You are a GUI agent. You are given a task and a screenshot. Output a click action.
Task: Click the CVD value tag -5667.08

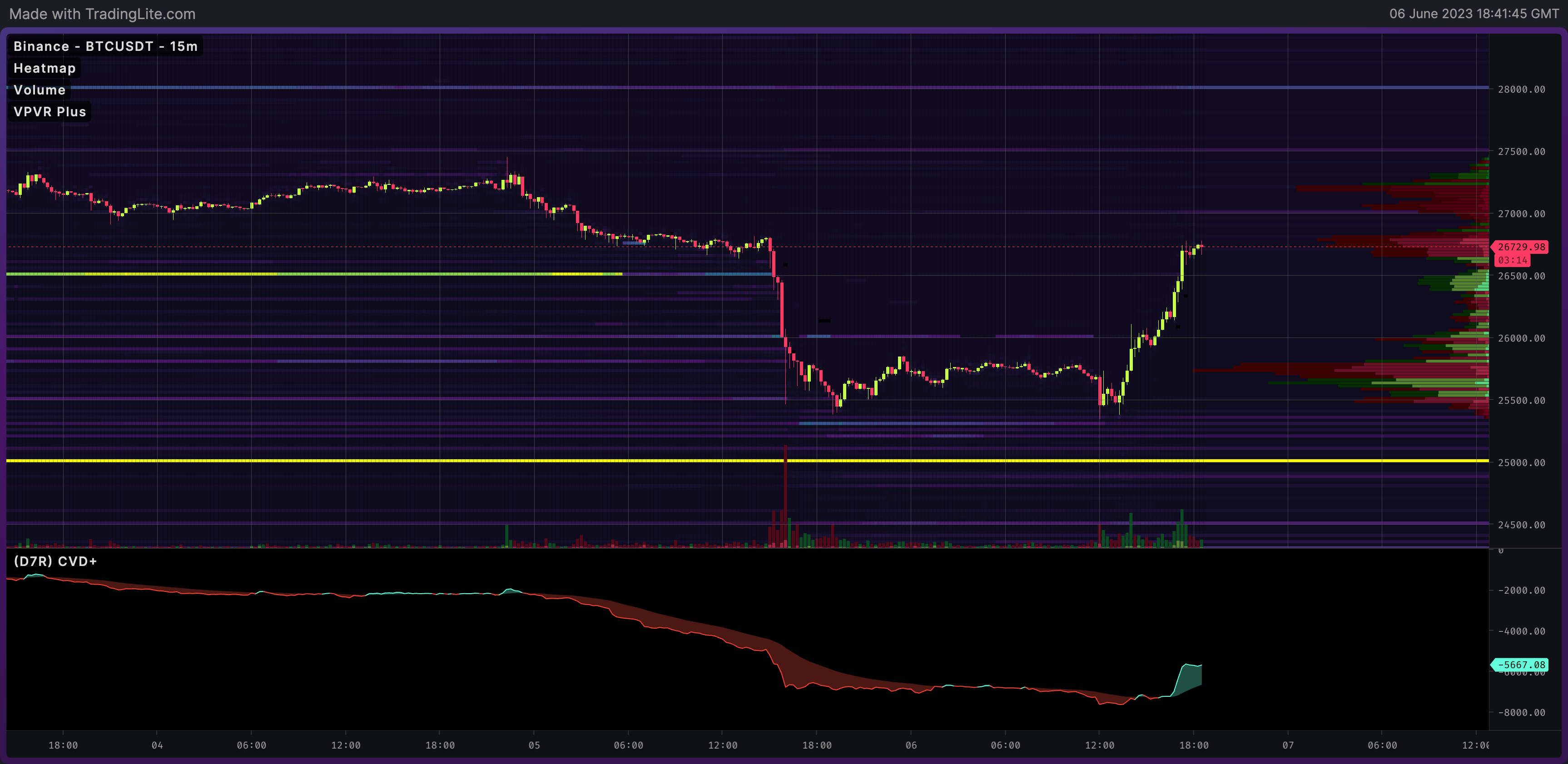tap(1521, 665)
